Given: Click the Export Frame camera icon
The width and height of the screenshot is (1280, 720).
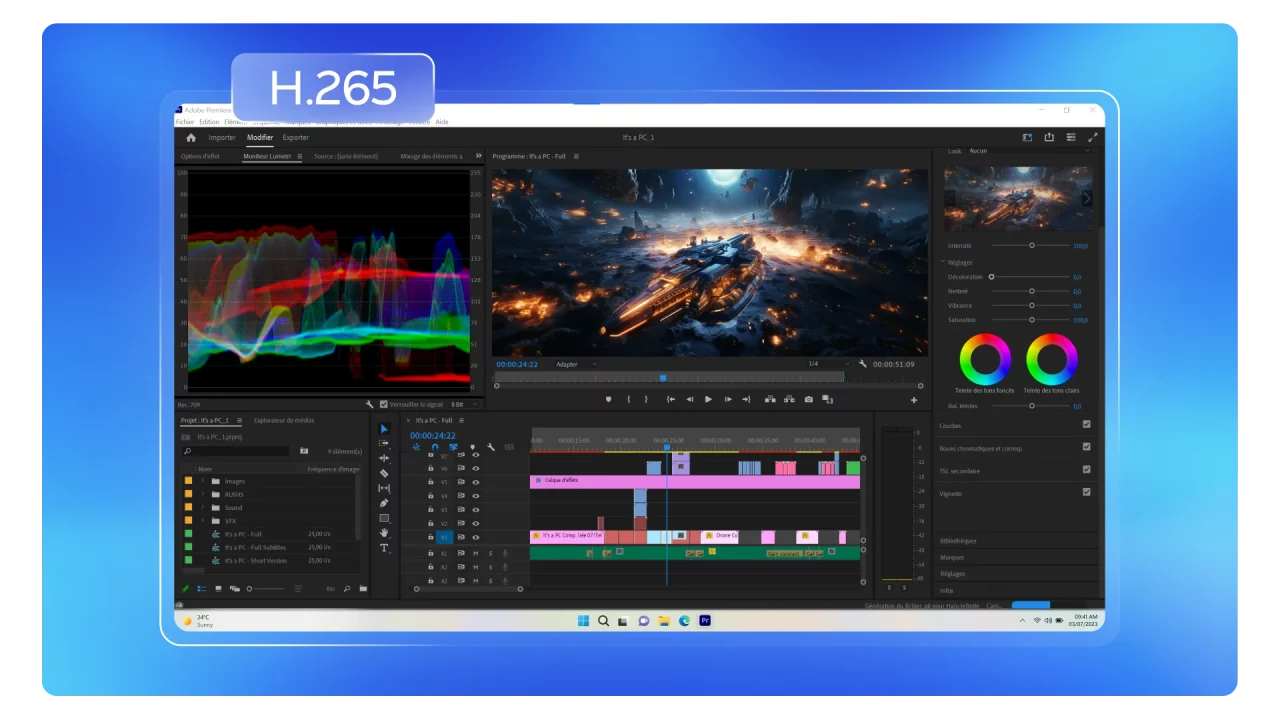Looking at the screenshot, I should [808, 399].
